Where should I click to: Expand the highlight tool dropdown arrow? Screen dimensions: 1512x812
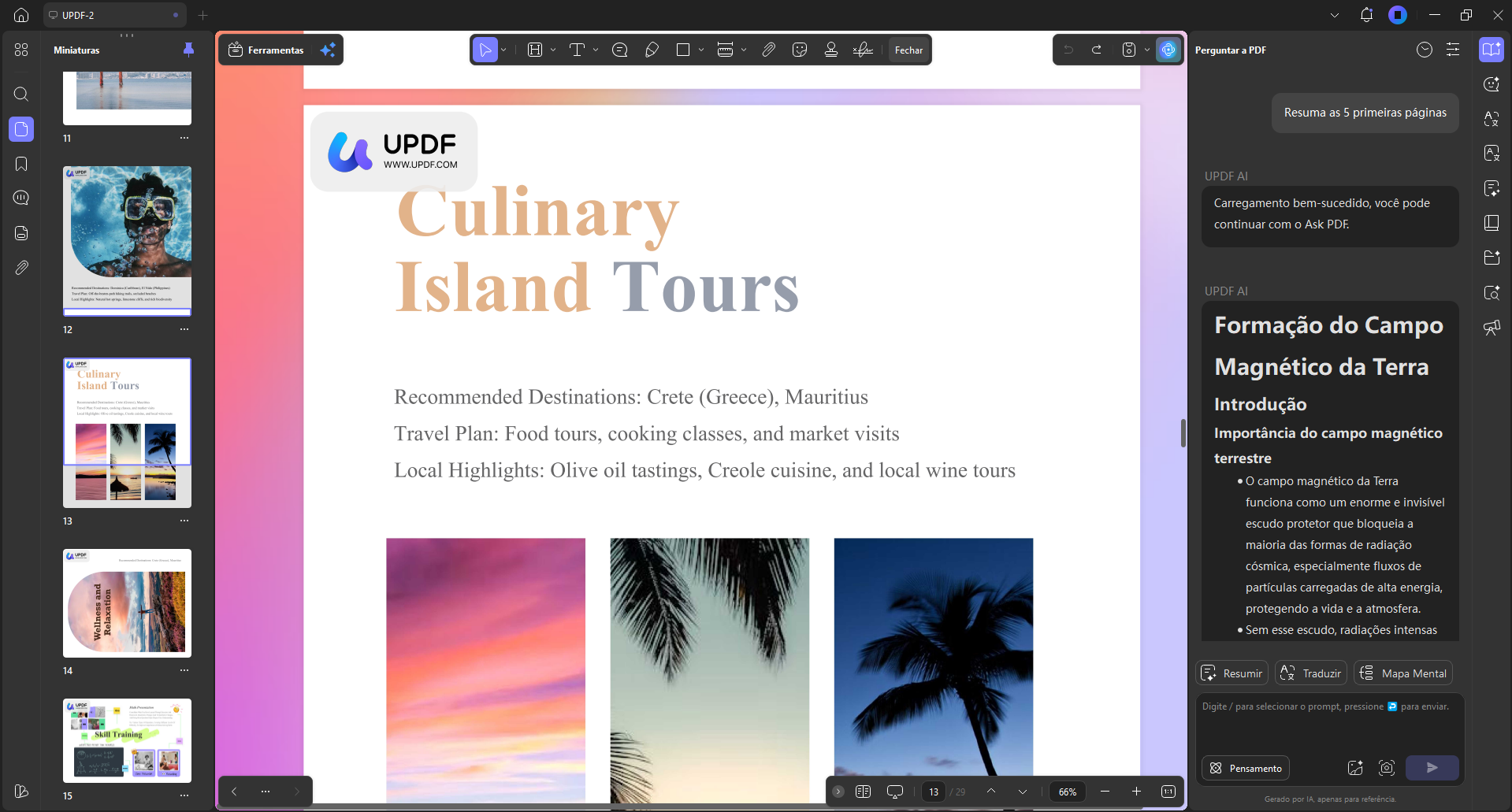click(x=553, y=50)
